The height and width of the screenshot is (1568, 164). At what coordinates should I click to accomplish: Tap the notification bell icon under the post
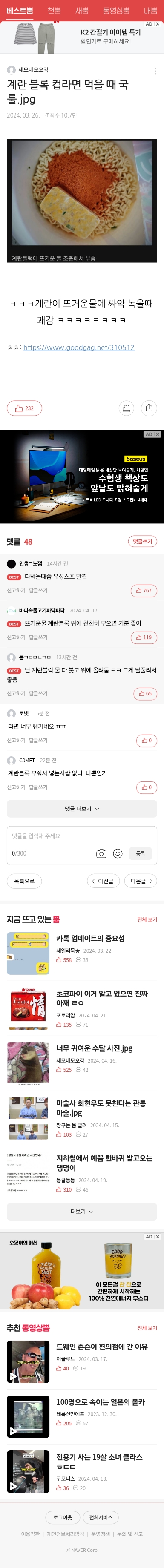[x=126, y=407]
